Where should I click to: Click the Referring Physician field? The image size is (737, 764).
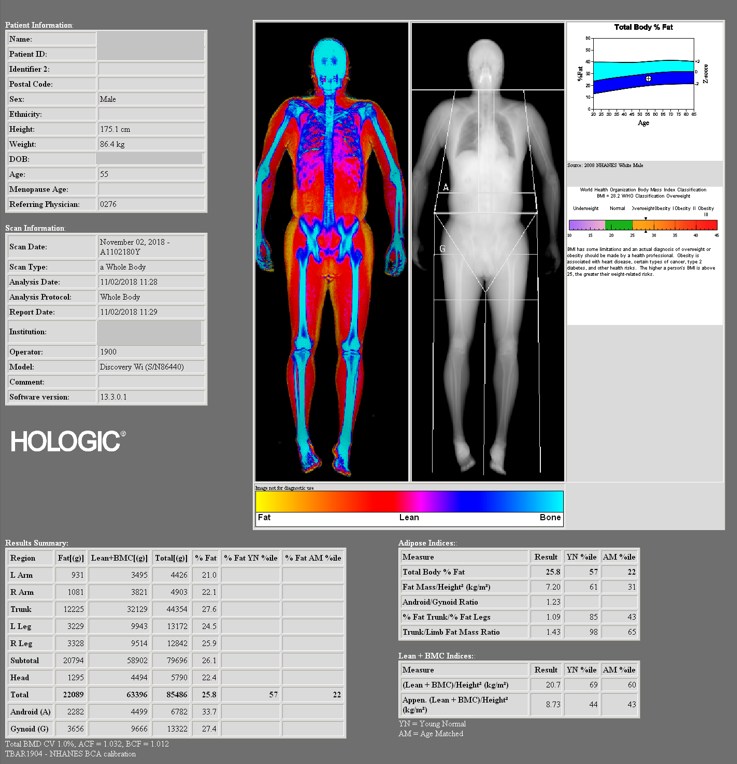(x=151, y=204)
